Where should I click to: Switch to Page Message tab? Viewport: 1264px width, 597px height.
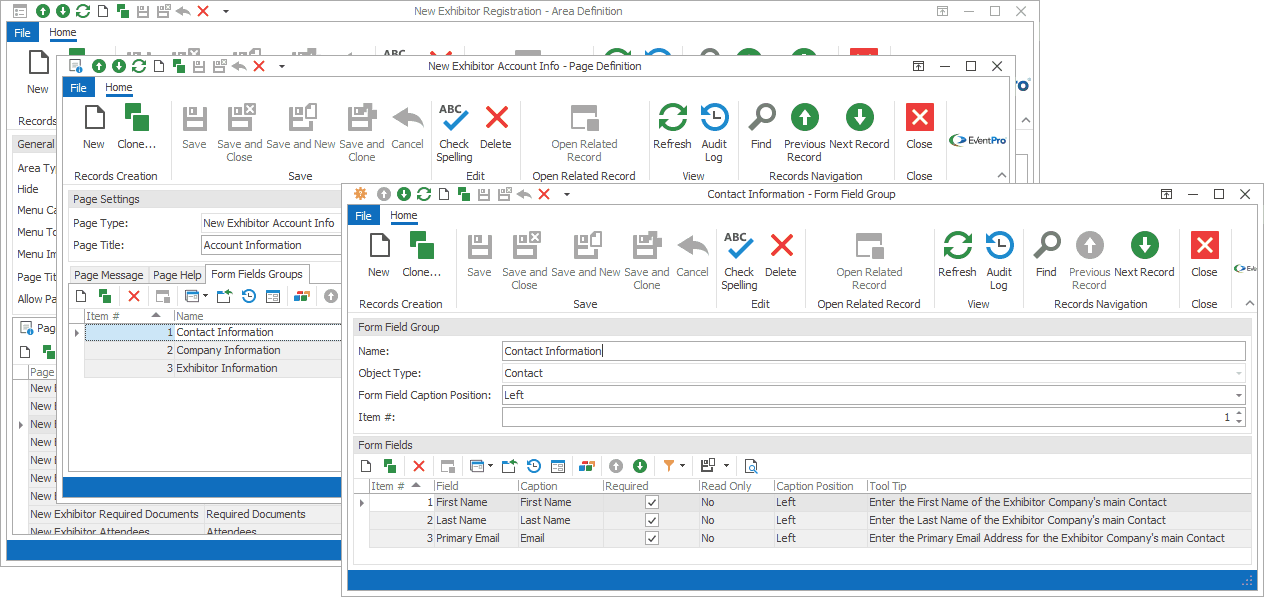tap(109, 275)
